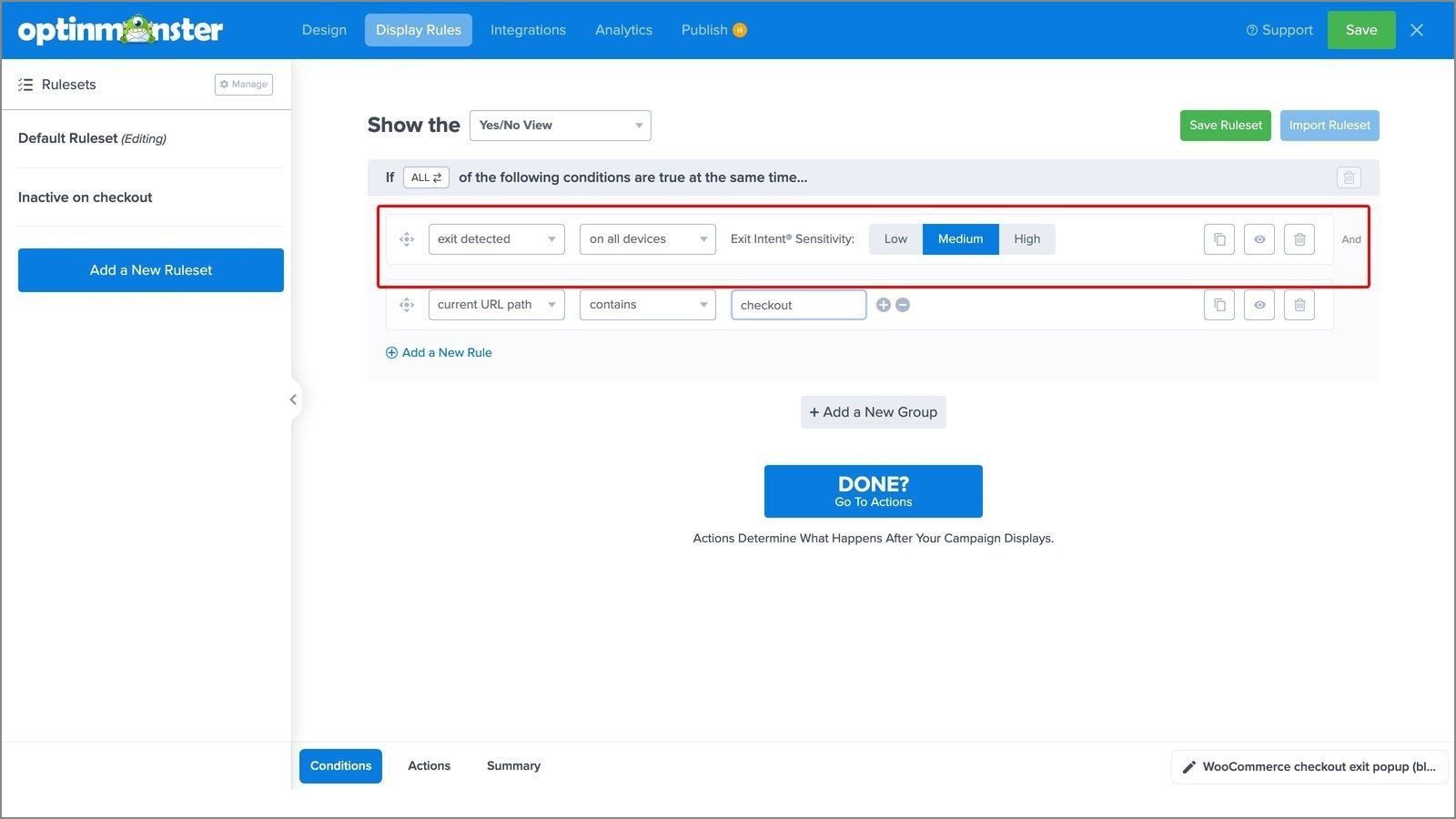Screen dimensions: 1456x819
Task: Open the Design tab
Action: click(324, 30)
